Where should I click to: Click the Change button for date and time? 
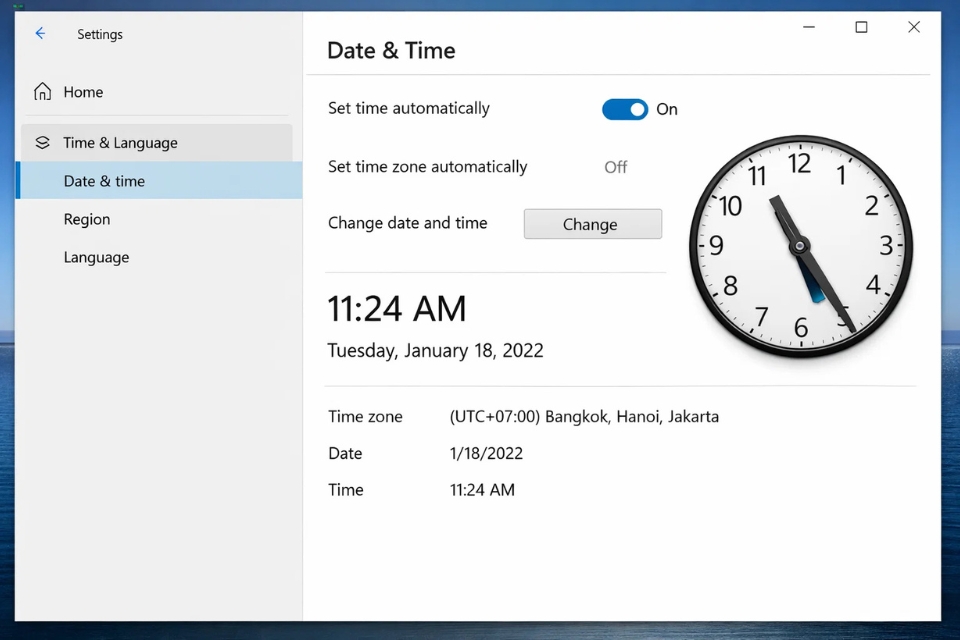point(592,223)
